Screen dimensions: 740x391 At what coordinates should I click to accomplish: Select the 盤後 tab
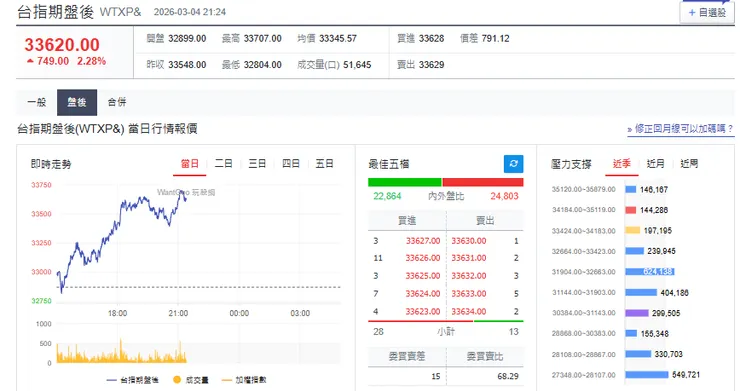pyautogui.click(x=77, y=102)
